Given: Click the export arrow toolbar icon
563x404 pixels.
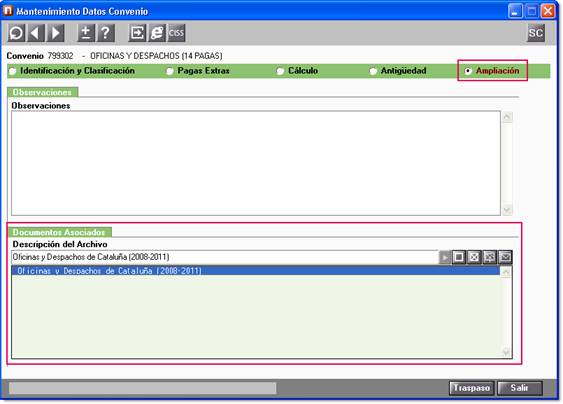Looking at the screenshot, I should tap(137, 33).
